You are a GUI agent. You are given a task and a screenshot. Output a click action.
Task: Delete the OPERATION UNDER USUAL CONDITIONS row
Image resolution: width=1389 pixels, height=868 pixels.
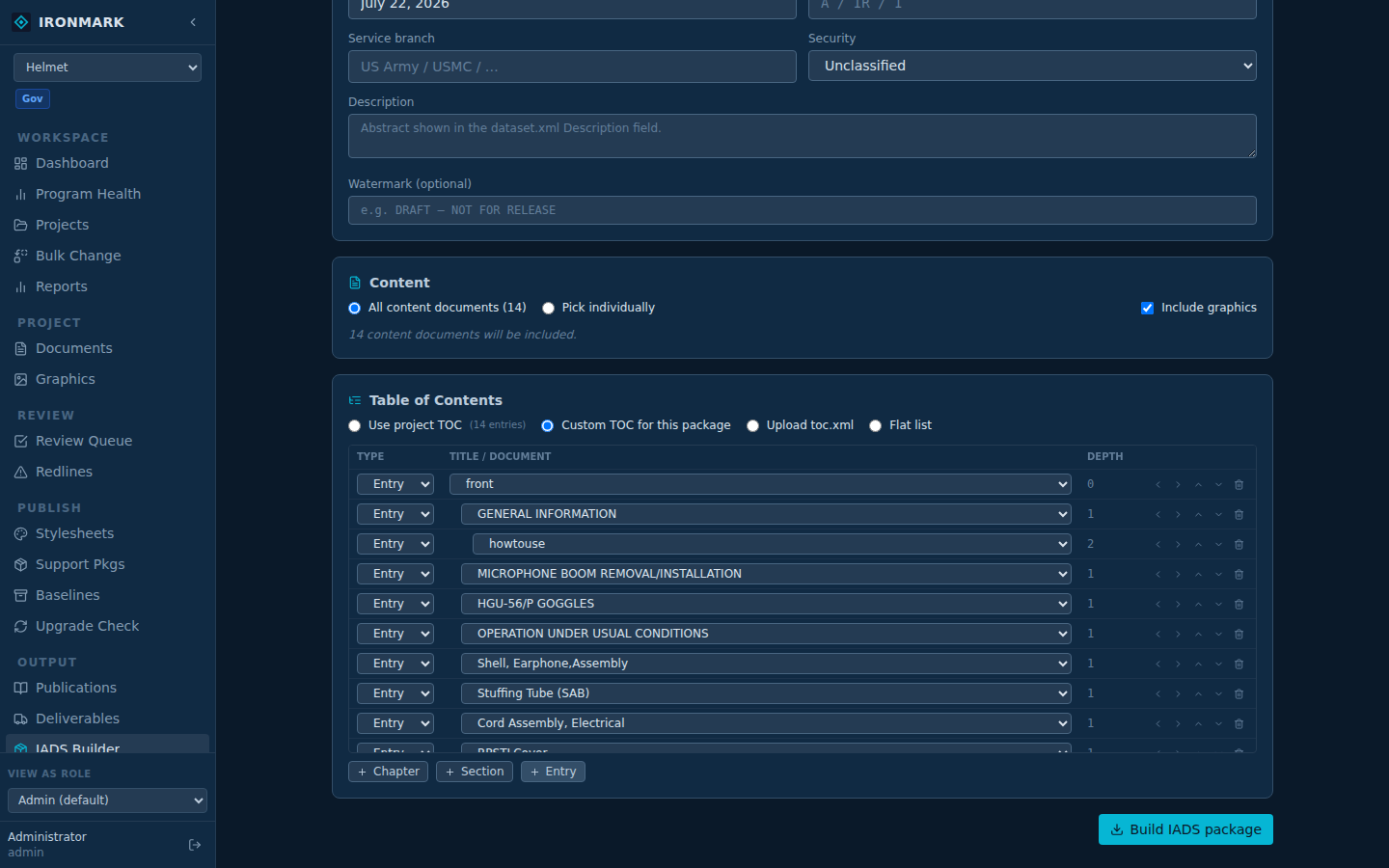(x=1239, y=635)
